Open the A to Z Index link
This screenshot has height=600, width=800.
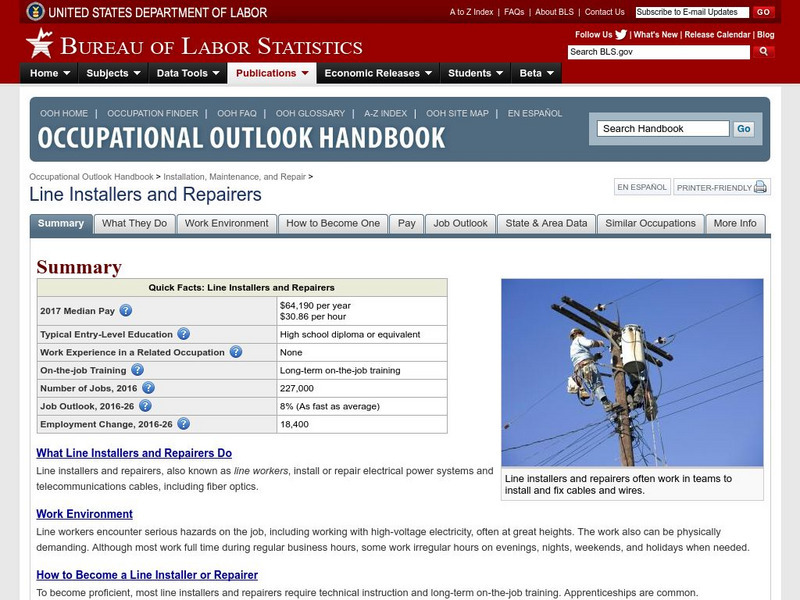[471, 12]
